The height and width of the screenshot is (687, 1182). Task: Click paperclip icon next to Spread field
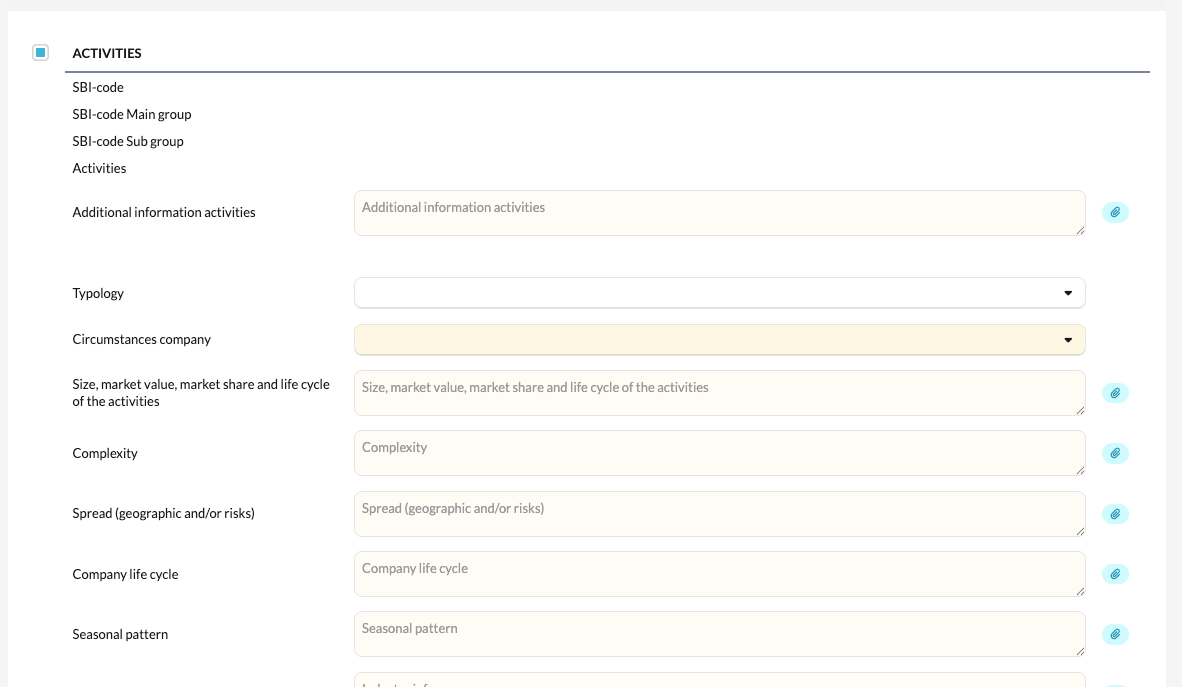[x=1115, y=514]
